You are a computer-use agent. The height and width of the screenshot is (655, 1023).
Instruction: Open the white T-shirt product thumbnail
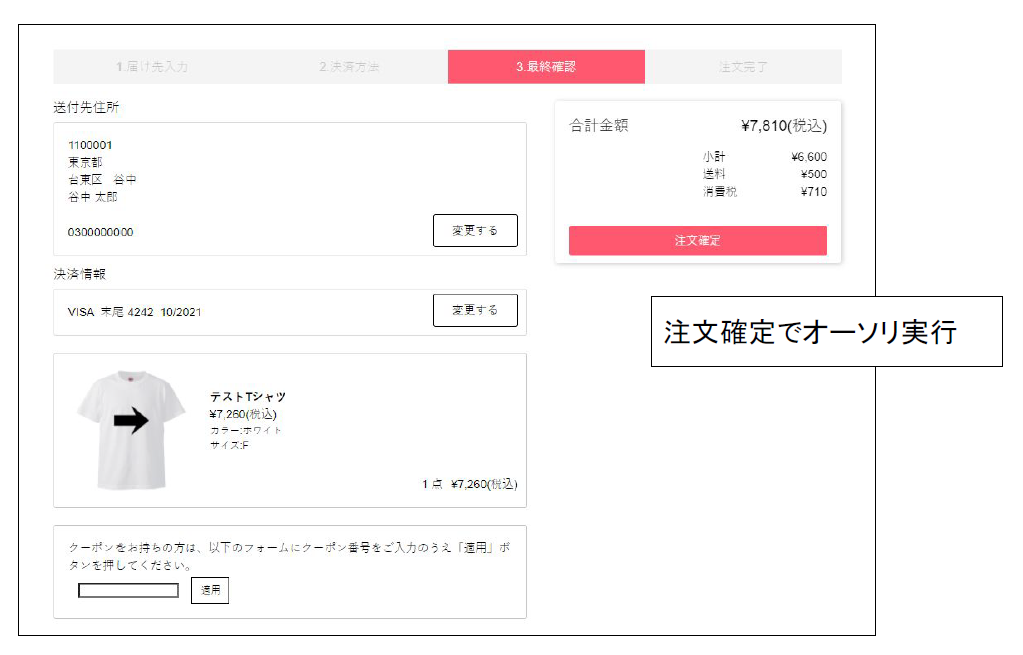[131, 430]
